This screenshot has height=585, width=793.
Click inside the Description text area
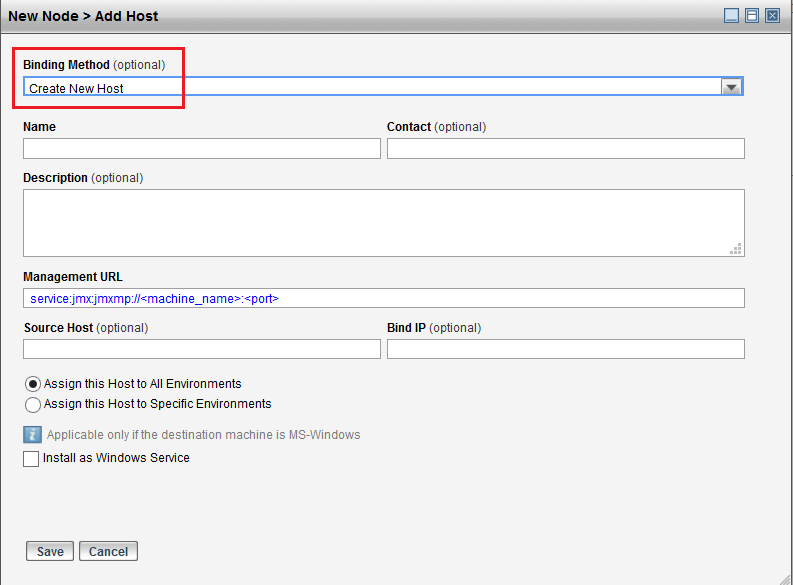point(383,222)
